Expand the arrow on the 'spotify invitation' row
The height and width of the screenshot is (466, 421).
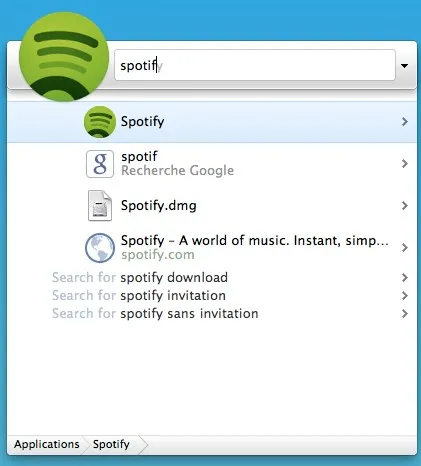pyautogui.click(x=405, y=296)
